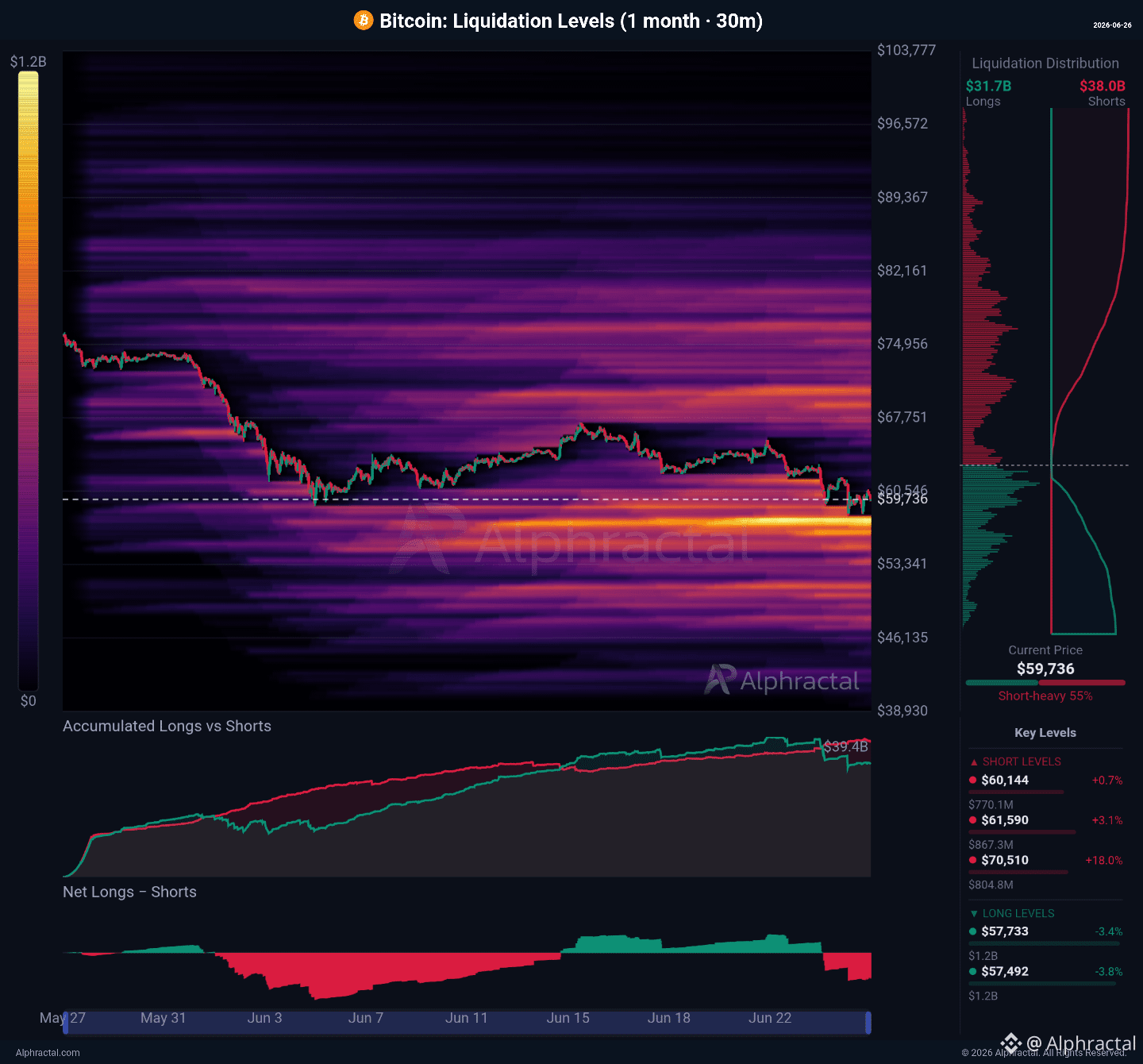This screenshot has height=1064, width=1143.
Task: Click the Jun 15 date label
Action: click(568, 1018)
